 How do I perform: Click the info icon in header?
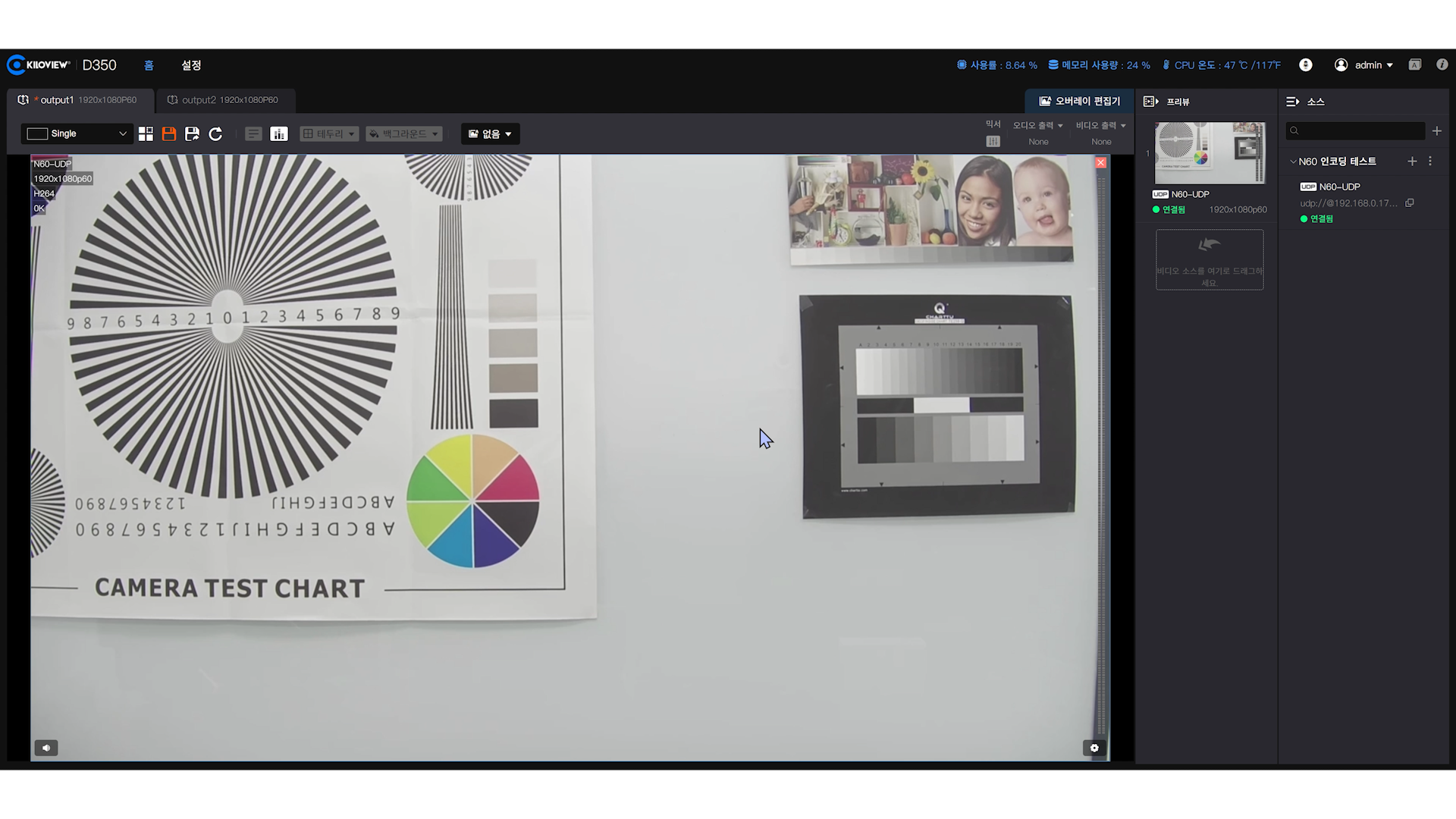click(x=1442, y=65)
